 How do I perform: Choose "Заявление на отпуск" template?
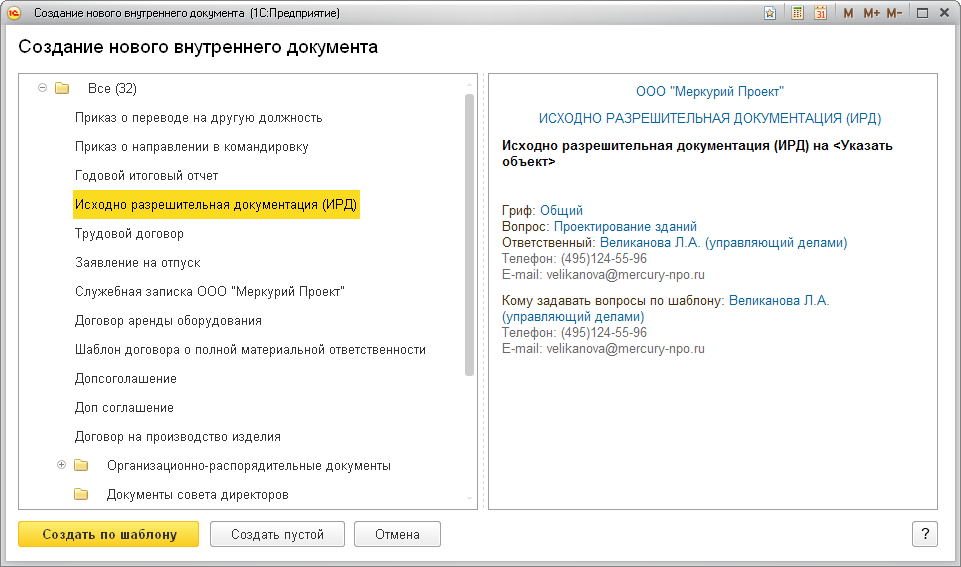pyautogui.click(x=138, y=262)
